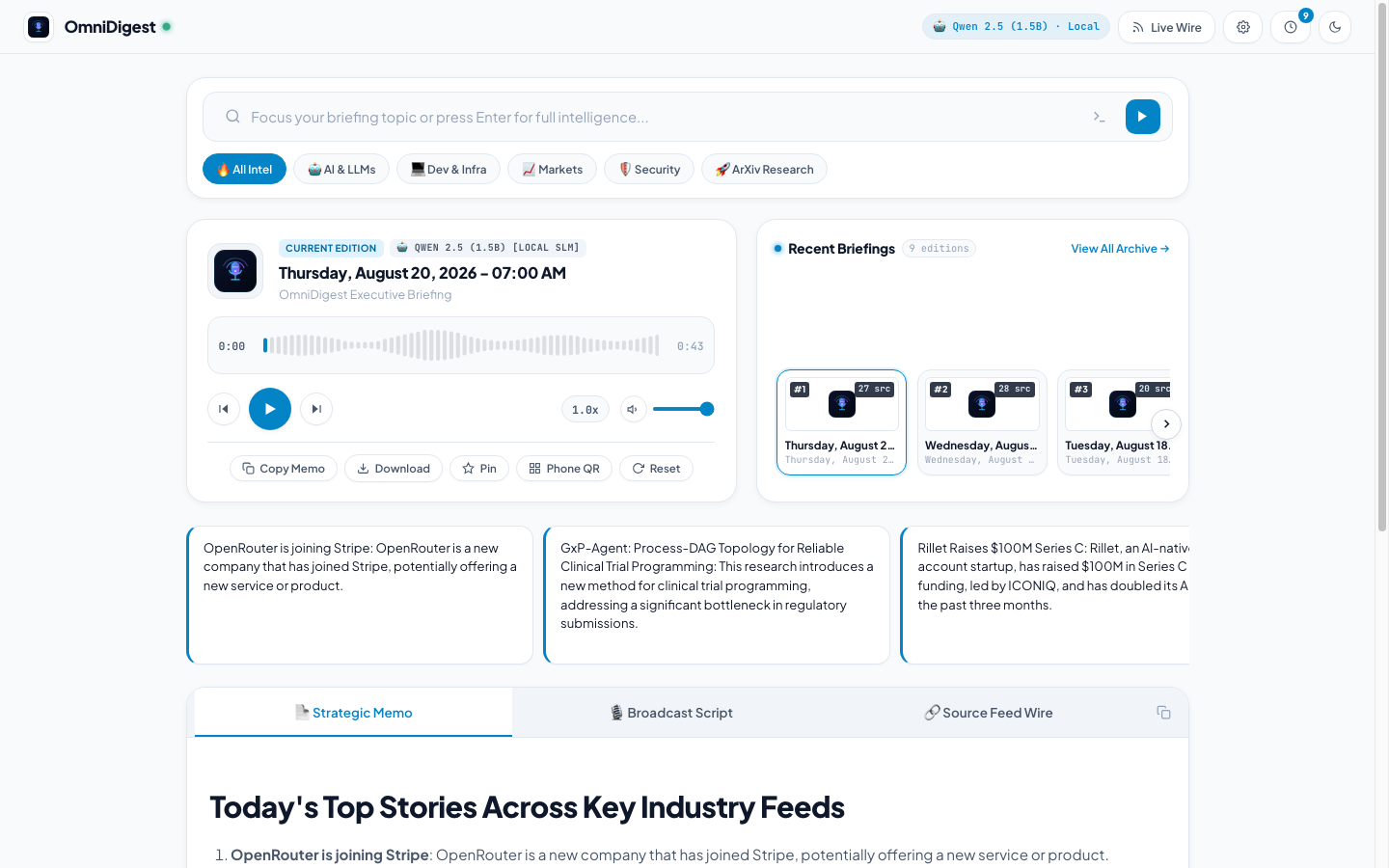Image resolution: width=1389 pixels, height=868 pixels.
Task: Open View All Archive link
Action: [1120, 249]
